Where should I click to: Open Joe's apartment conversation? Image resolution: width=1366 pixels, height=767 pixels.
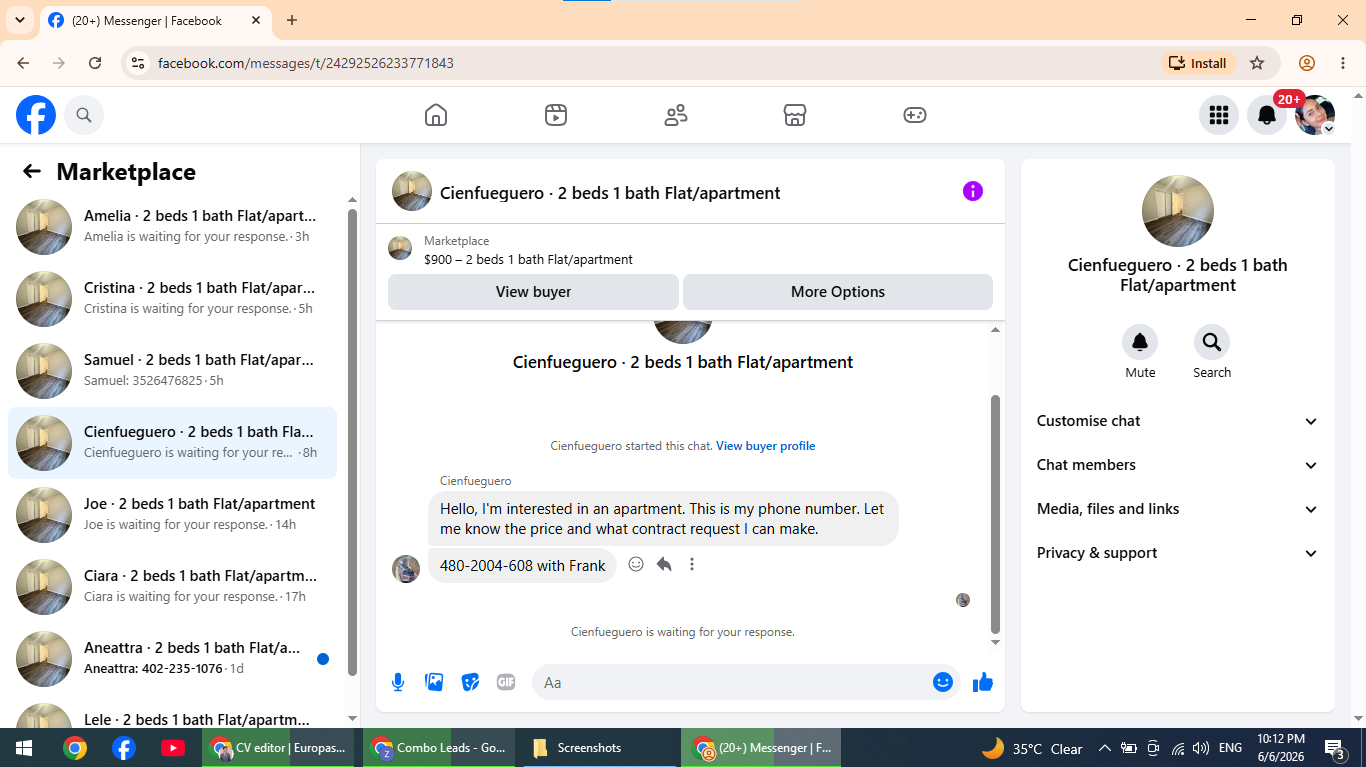(173, 515)
